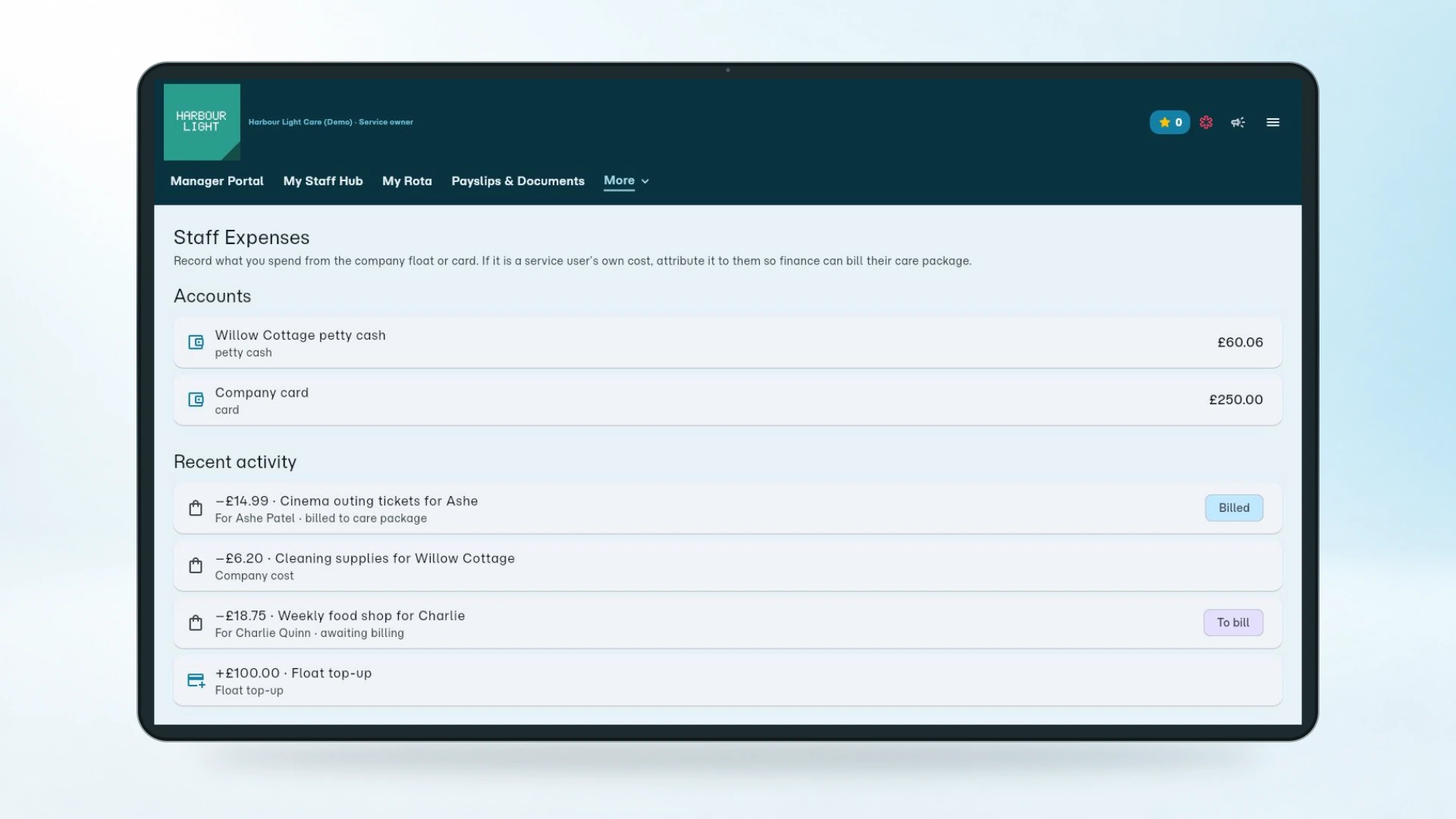Open the star points badge
This screenshot has height=819, width=1456.
pyautogui.click(x=1169, y=122)
